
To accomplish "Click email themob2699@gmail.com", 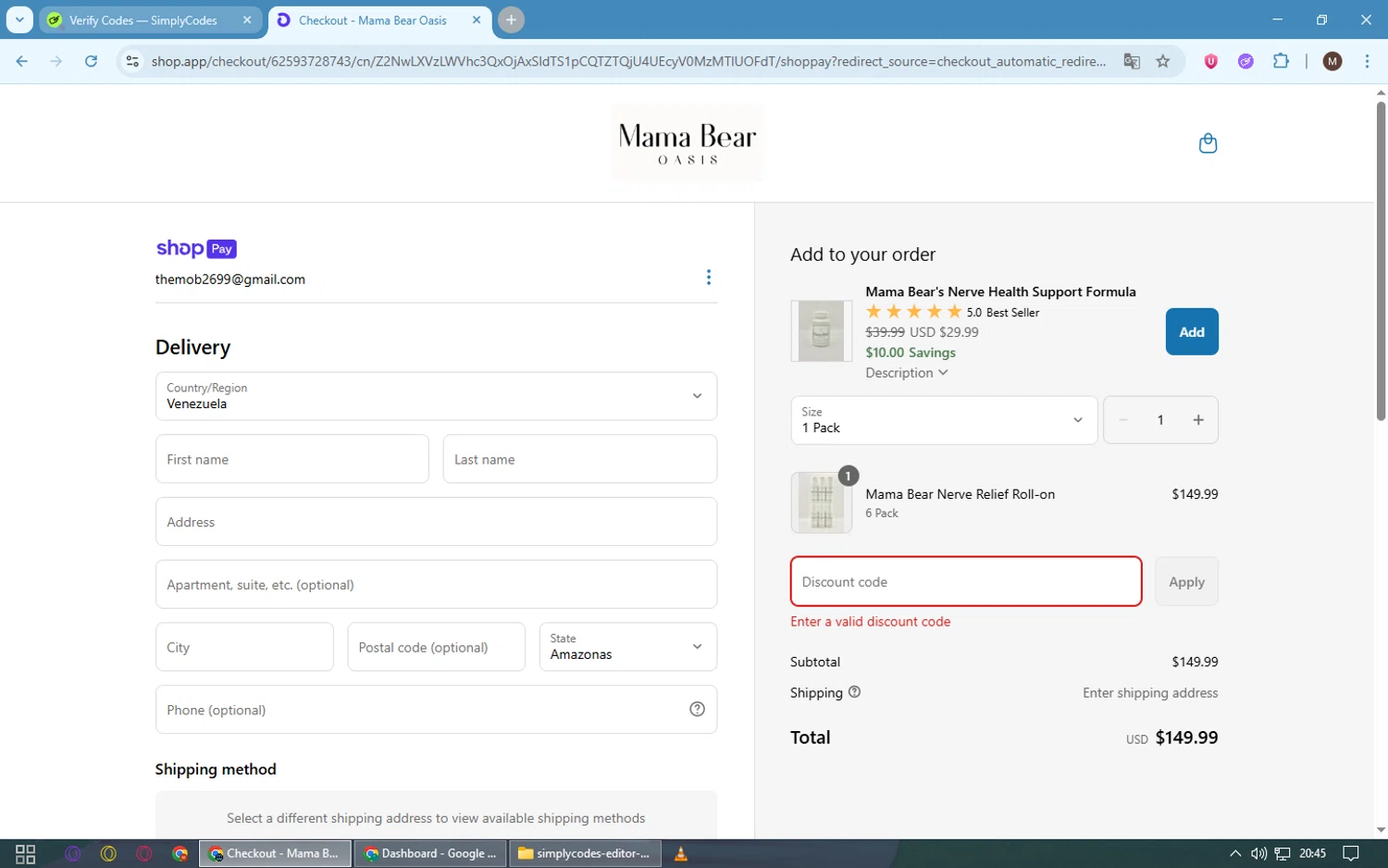I will click(x=230, y=279).
